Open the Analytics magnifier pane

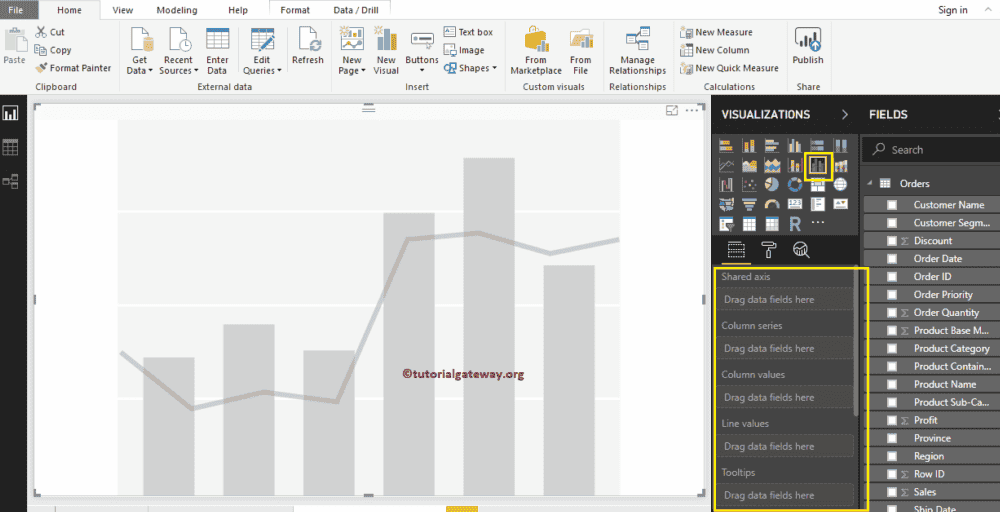pyautogui.click(x=801, y=250)
